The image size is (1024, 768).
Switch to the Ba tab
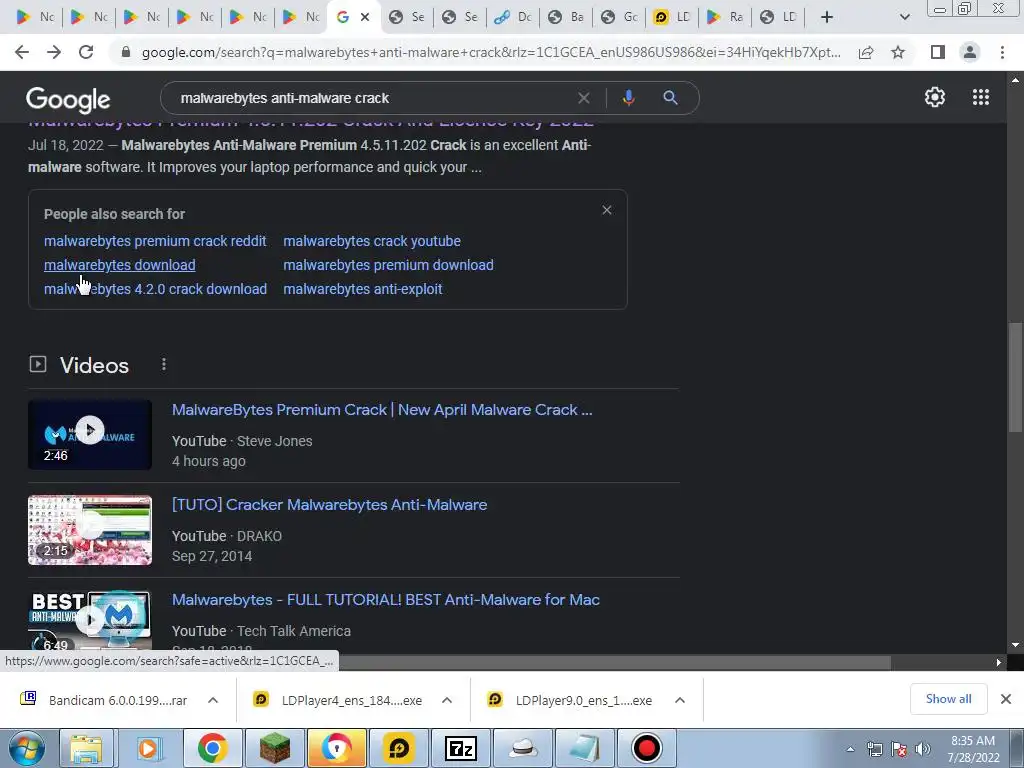pos(566,17)
